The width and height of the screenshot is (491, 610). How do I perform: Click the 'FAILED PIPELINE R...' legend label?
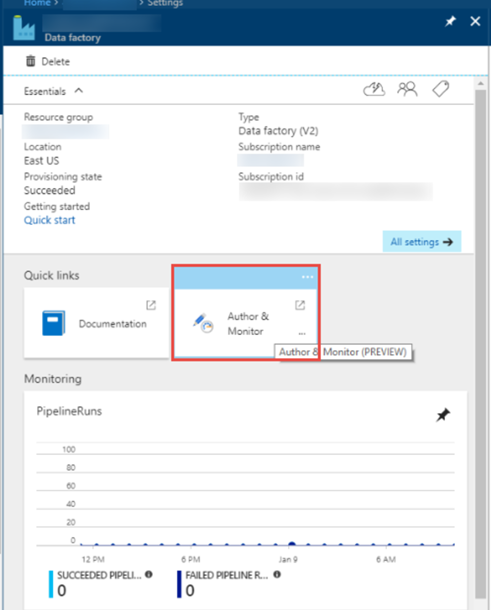[227, 575]
